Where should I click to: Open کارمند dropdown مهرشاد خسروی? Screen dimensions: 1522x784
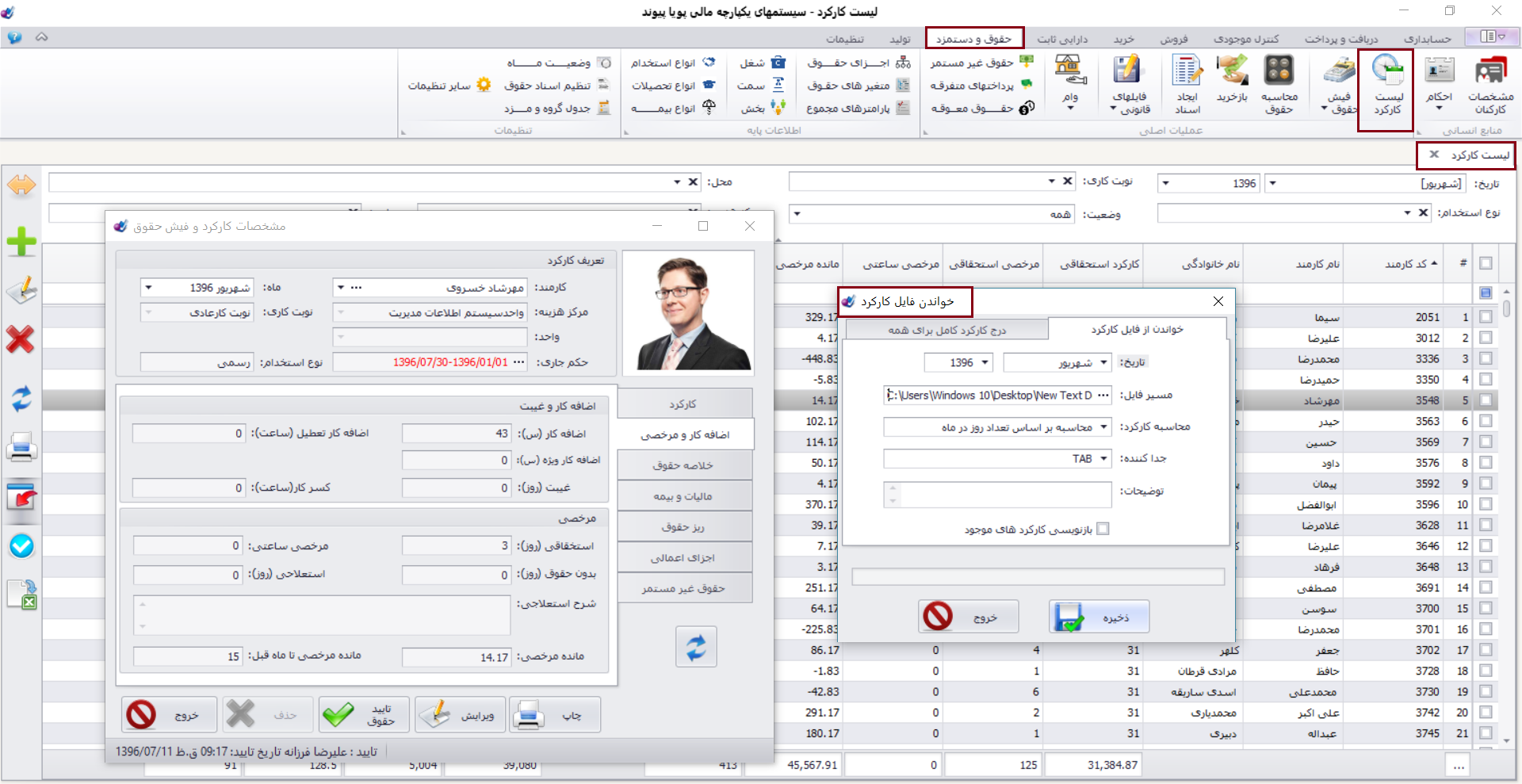430,288
